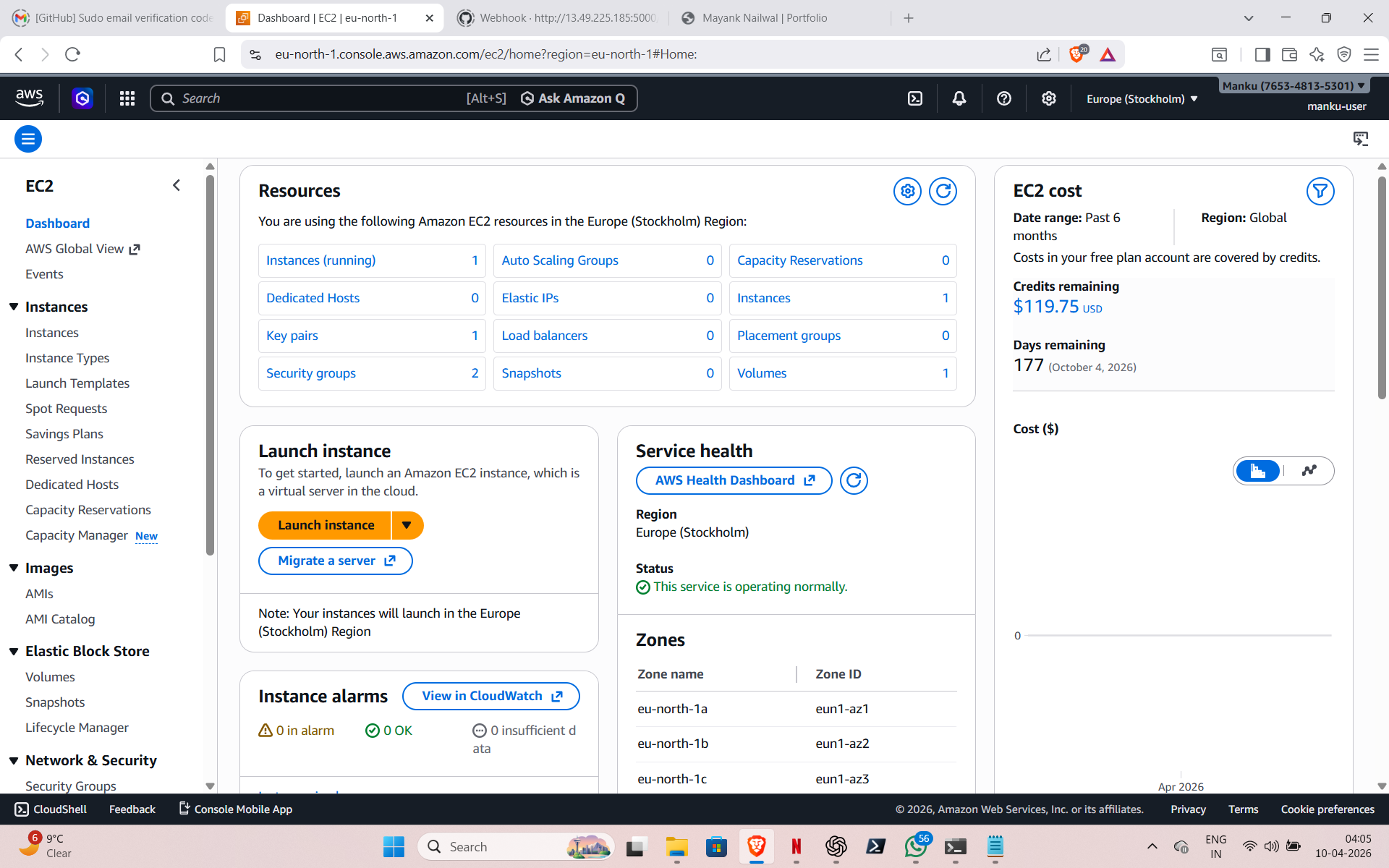Open Resources panel settings gear

pyautogui.click(x=907, y=191)
